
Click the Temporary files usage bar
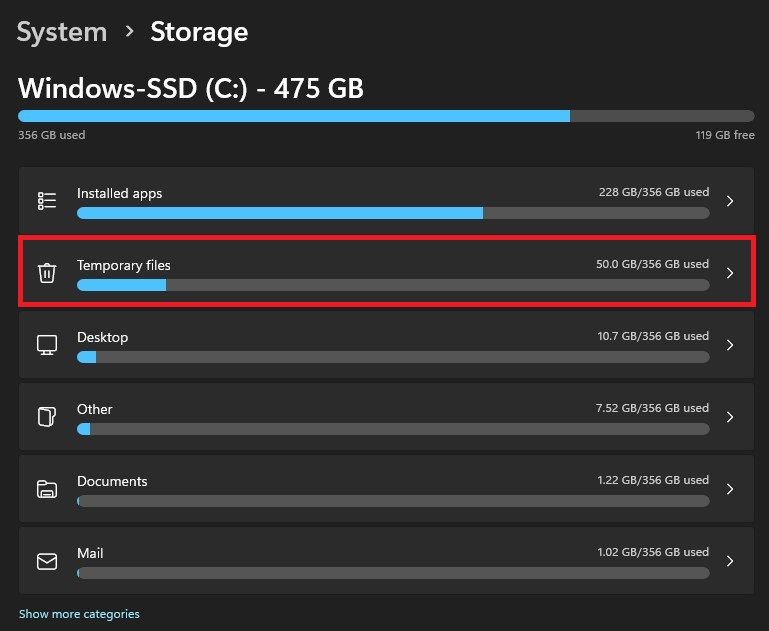(393, 285)
